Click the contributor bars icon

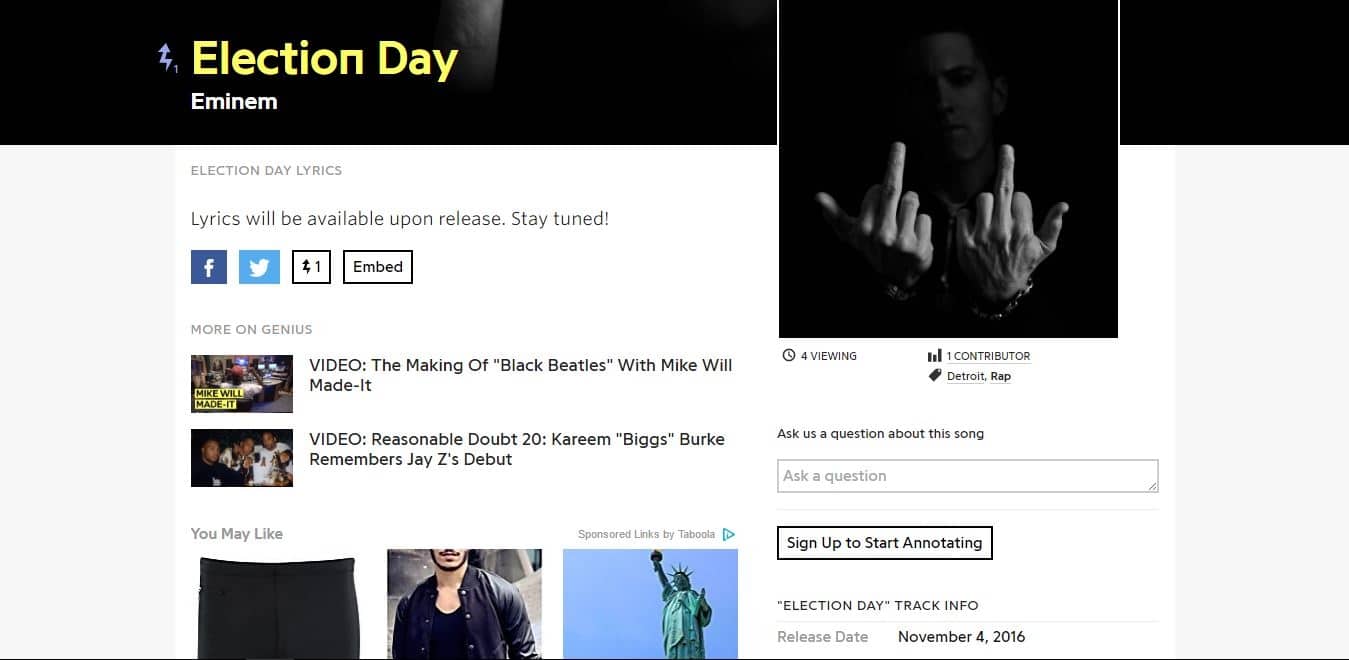click(x=934, y=356)
